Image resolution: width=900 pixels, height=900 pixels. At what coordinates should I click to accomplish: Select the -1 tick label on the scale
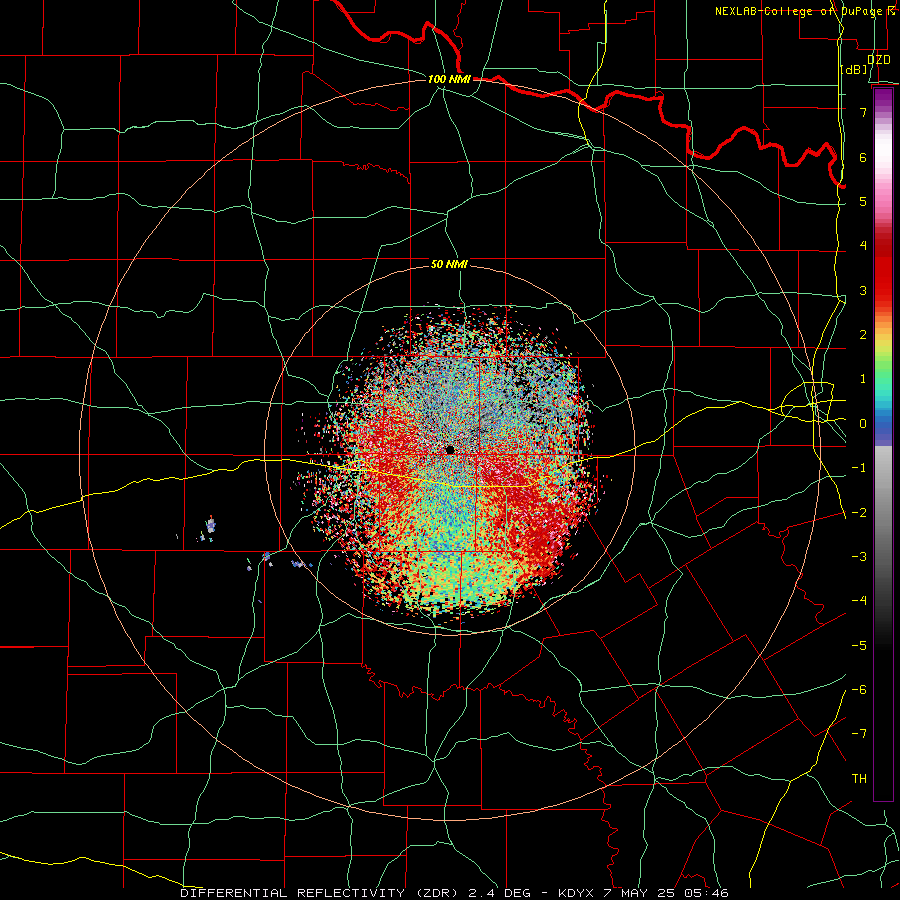859,468
